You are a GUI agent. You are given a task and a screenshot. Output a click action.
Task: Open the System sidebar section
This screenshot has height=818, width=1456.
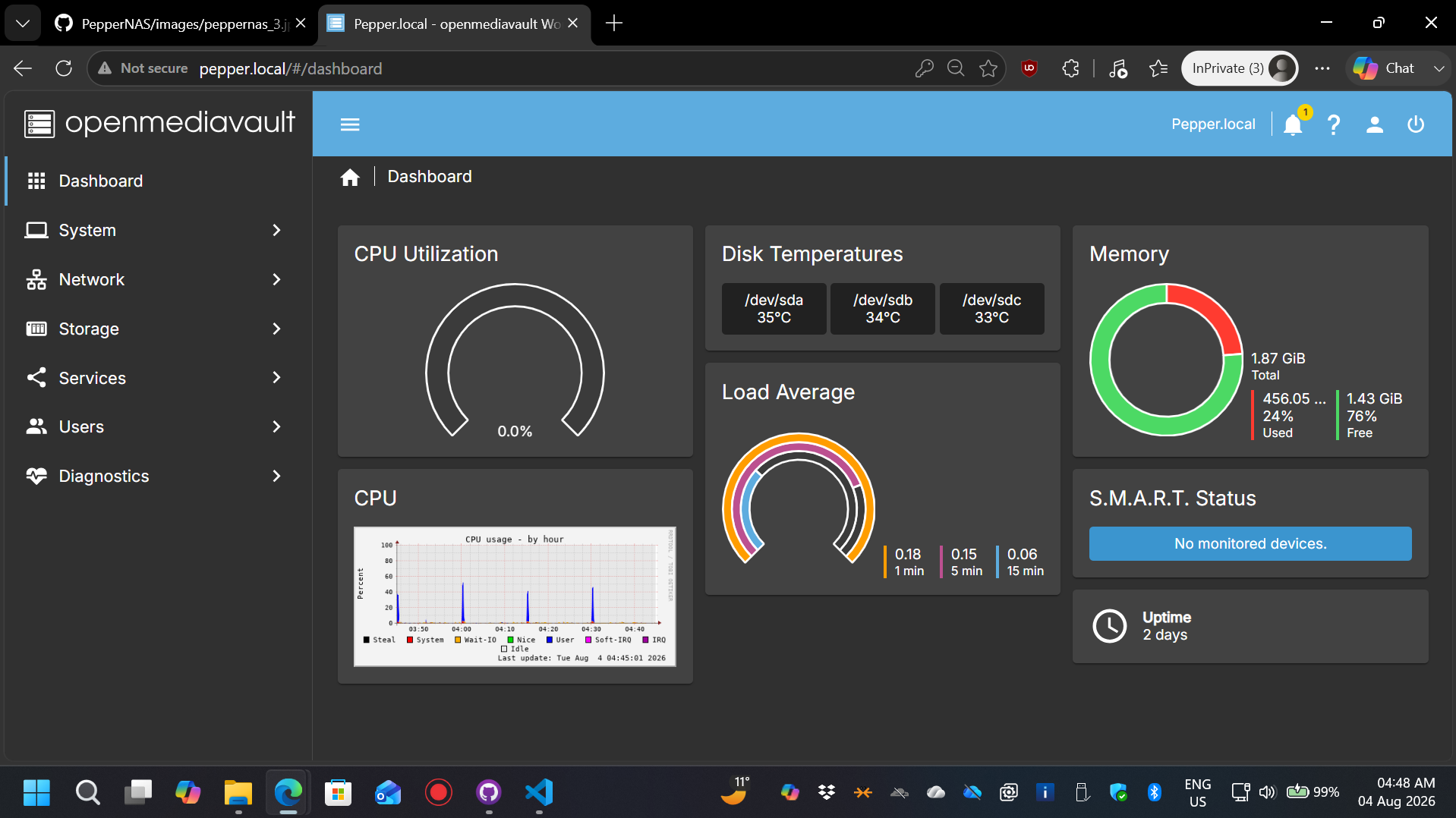point(158,230)
